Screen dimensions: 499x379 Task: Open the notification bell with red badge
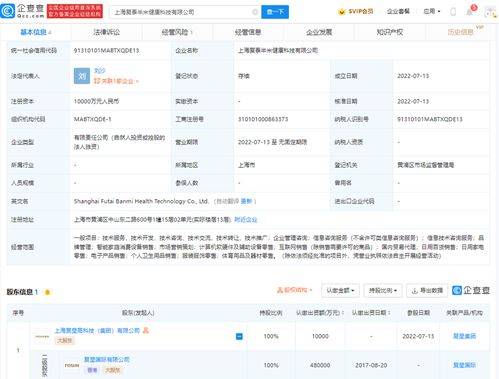470,12
